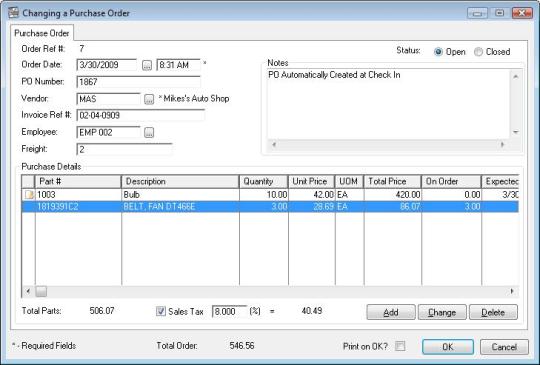Close the Changing a Purchase Order window
Viewport: 540px width, 365px height.
click(522, 13)
